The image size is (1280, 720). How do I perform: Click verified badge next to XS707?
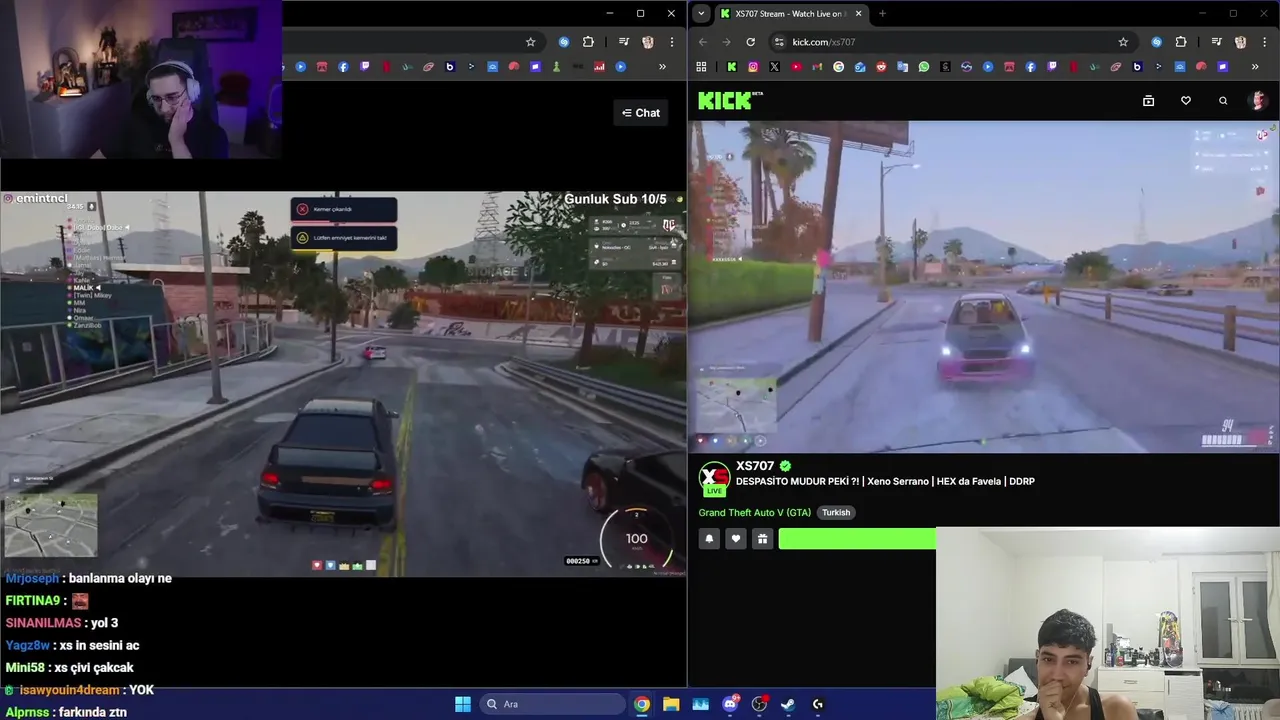[x=785, y=466]
